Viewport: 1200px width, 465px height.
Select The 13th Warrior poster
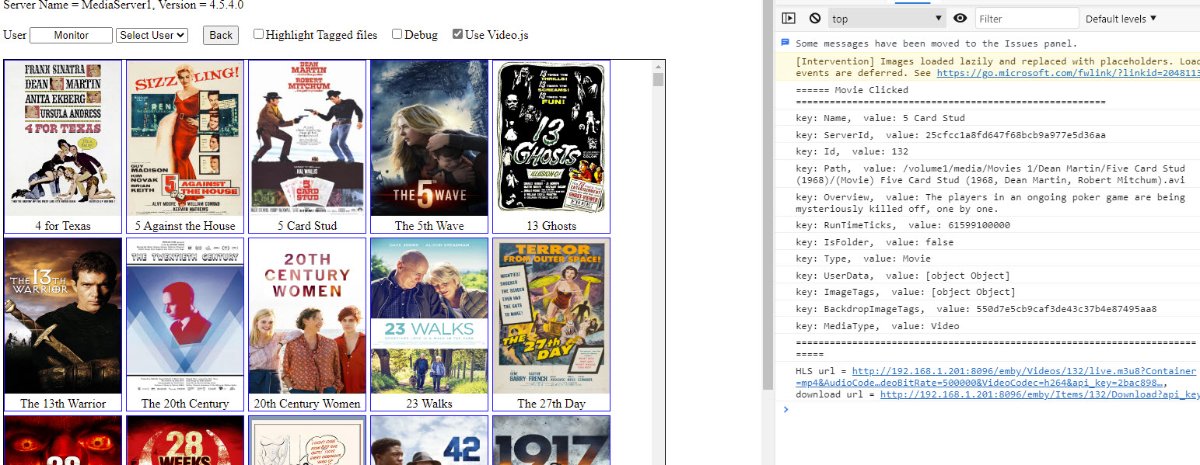coord(63,315)
